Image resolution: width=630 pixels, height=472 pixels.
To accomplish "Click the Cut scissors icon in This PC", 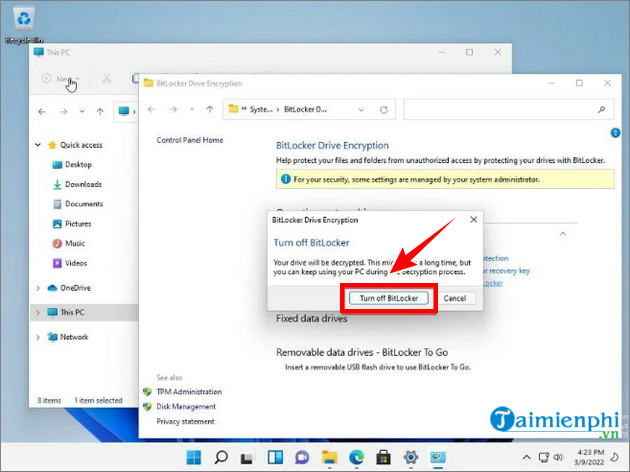I will pyautogui.click(x=106, y=79).
